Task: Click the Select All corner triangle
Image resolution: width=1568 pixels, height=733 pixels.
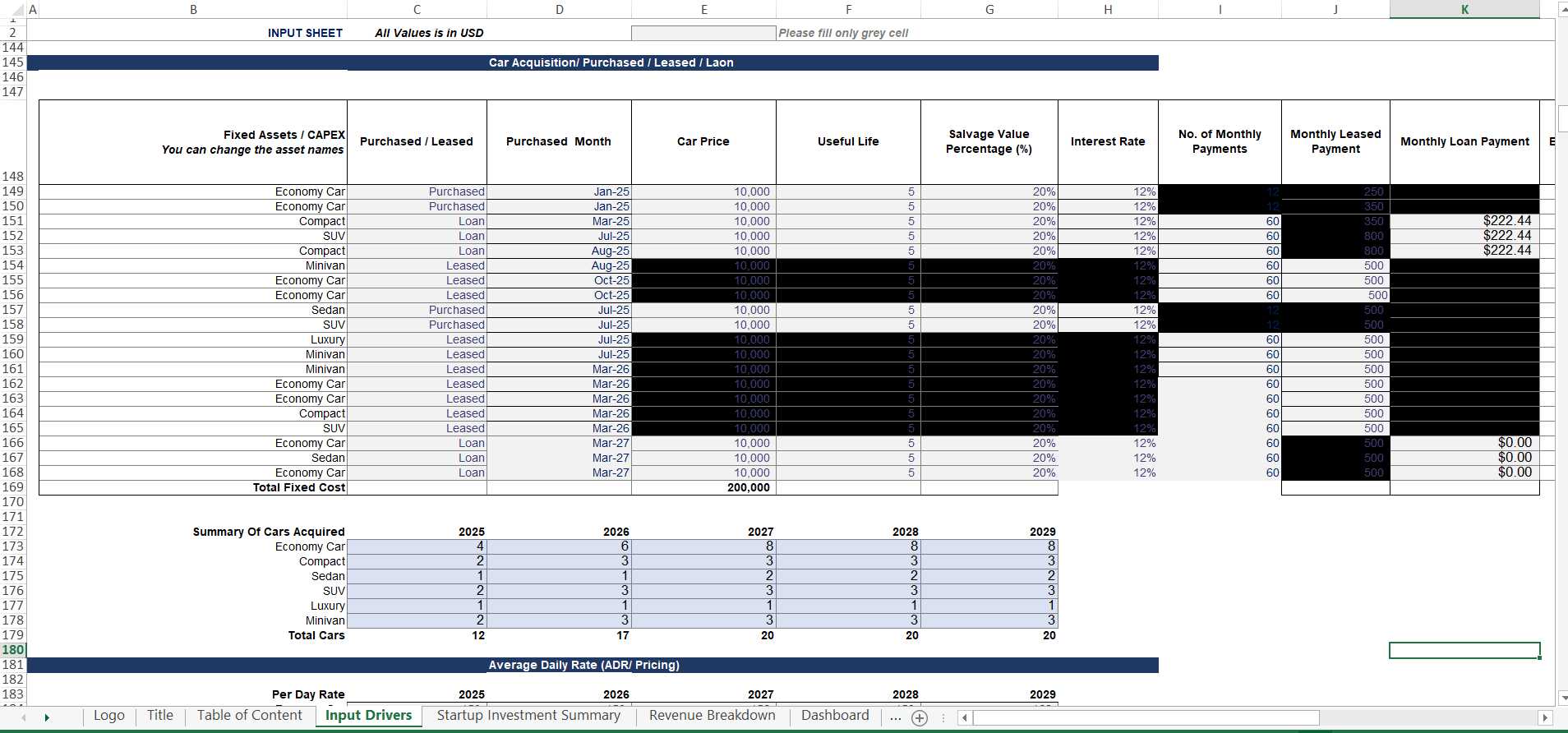Action: click(x=16, y=10)
